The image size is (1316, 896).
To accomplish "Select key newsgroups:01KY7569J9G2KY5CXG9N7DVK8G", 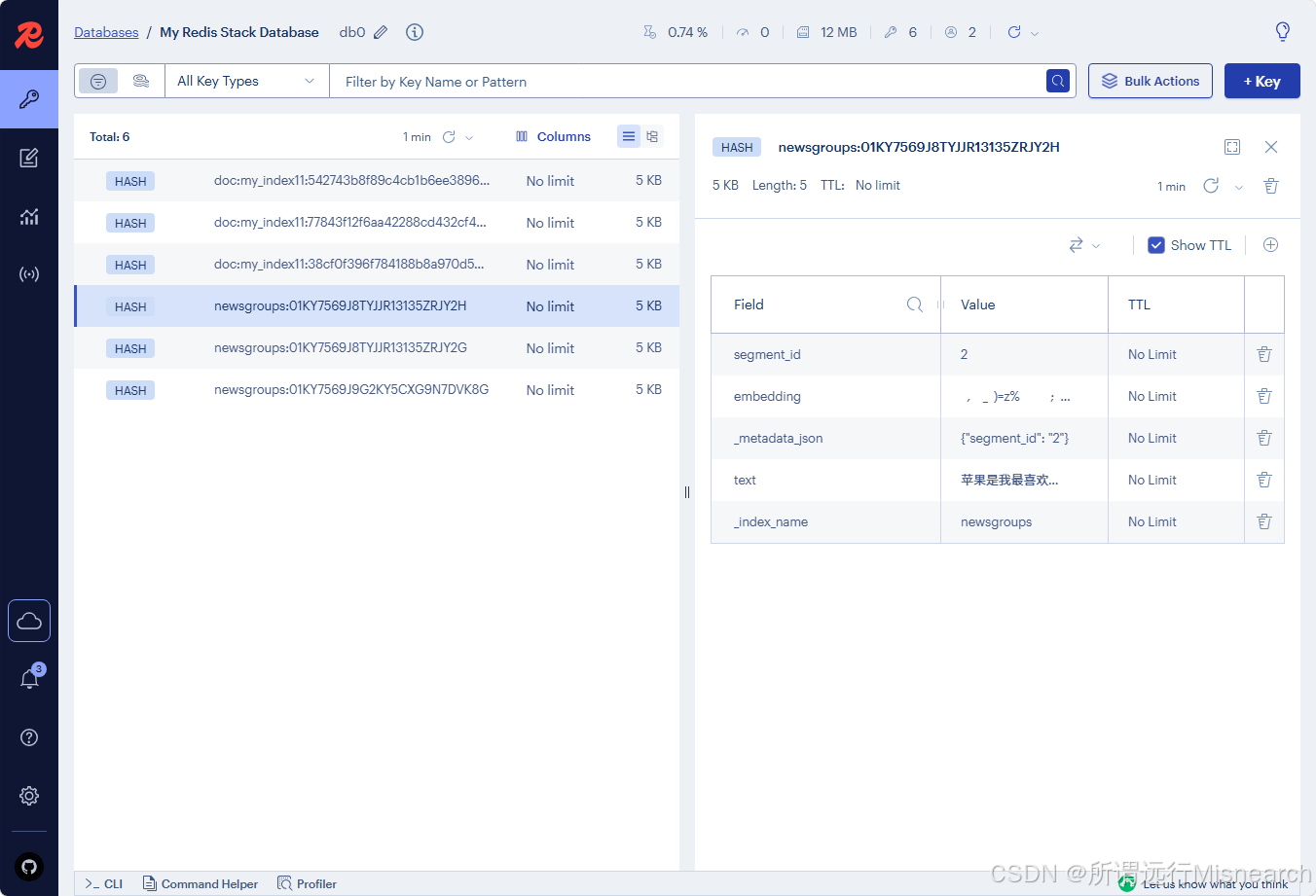I will pos(377,390).
